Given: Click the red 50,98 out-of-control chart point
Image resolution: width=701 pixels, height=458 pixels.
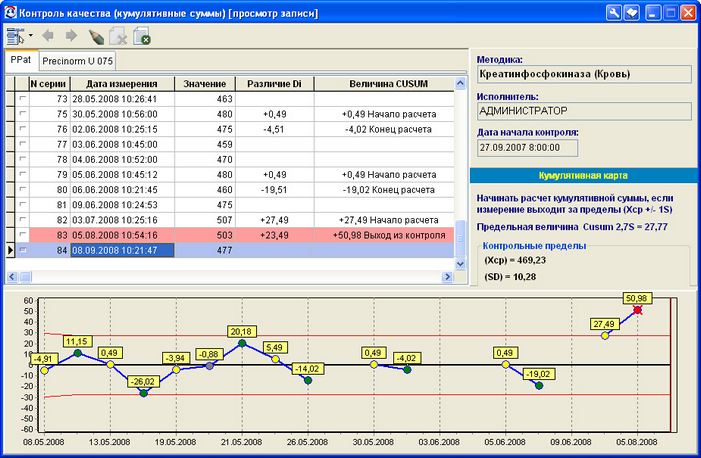Looking at the screenshot, I should pyautogui.click(x=636, y=311).
